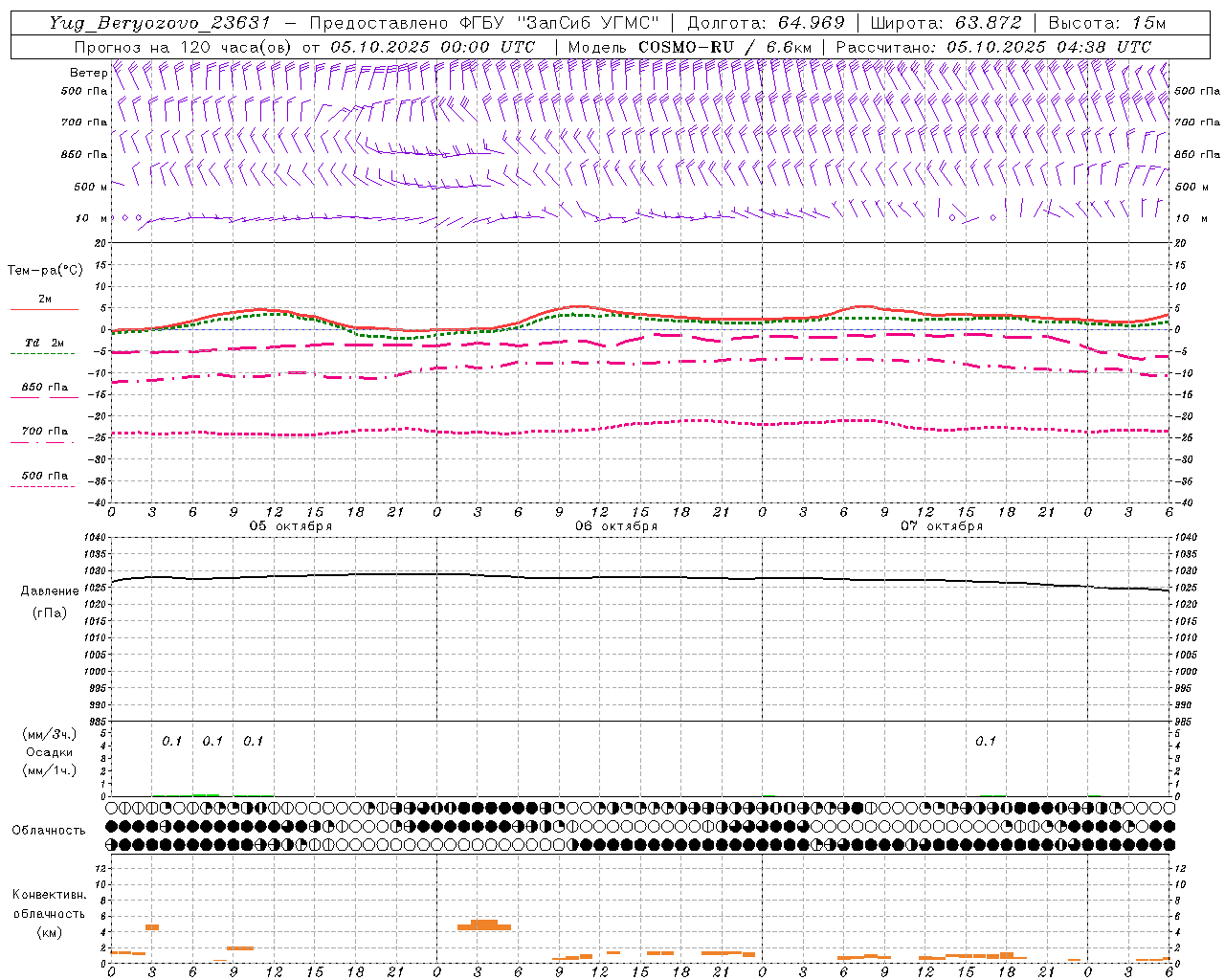Click the red solid line sample under '2м'
Screen dimensions: 1225x980
pyautogui.click(x=44, y=309)
